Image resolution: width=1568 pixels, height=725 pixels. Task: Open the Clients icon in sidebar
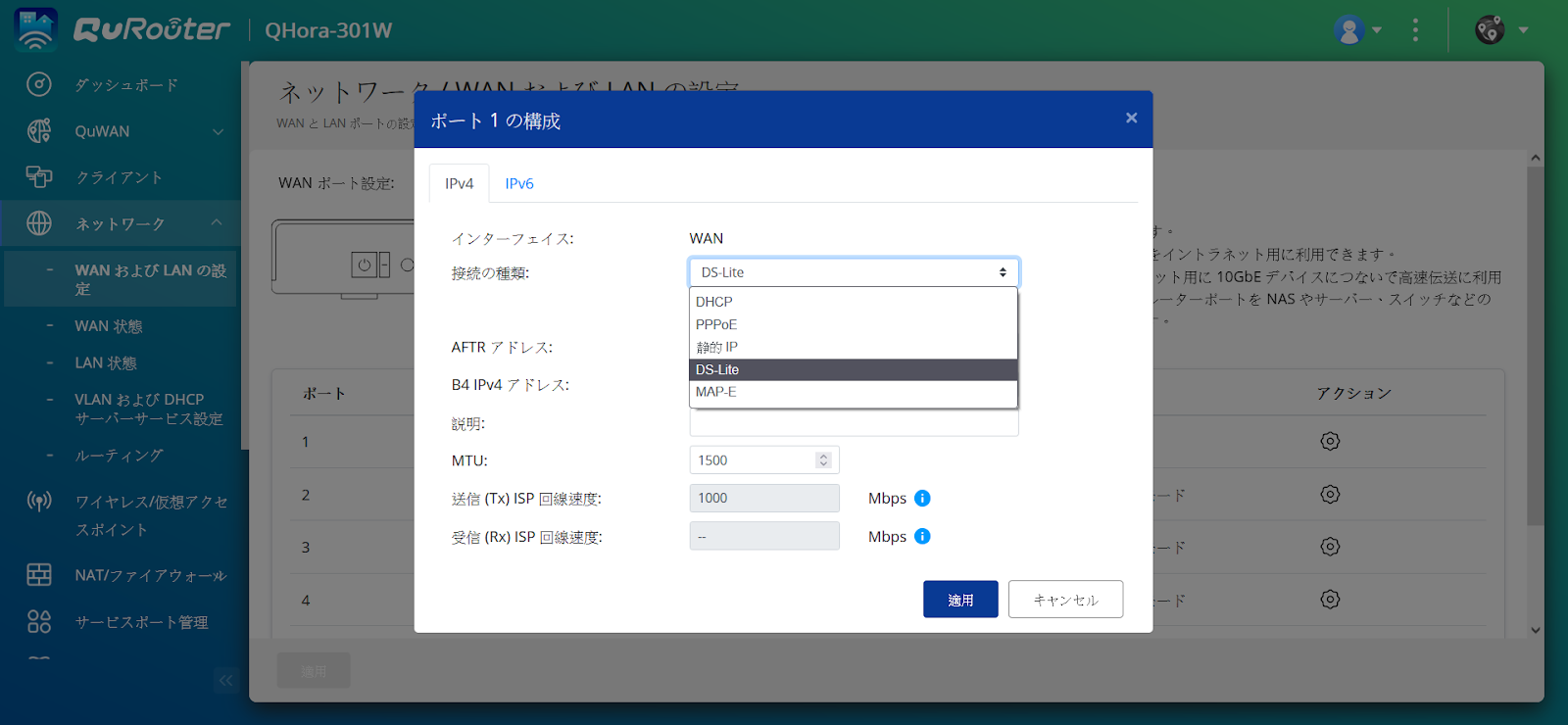(x=38, y=176)
